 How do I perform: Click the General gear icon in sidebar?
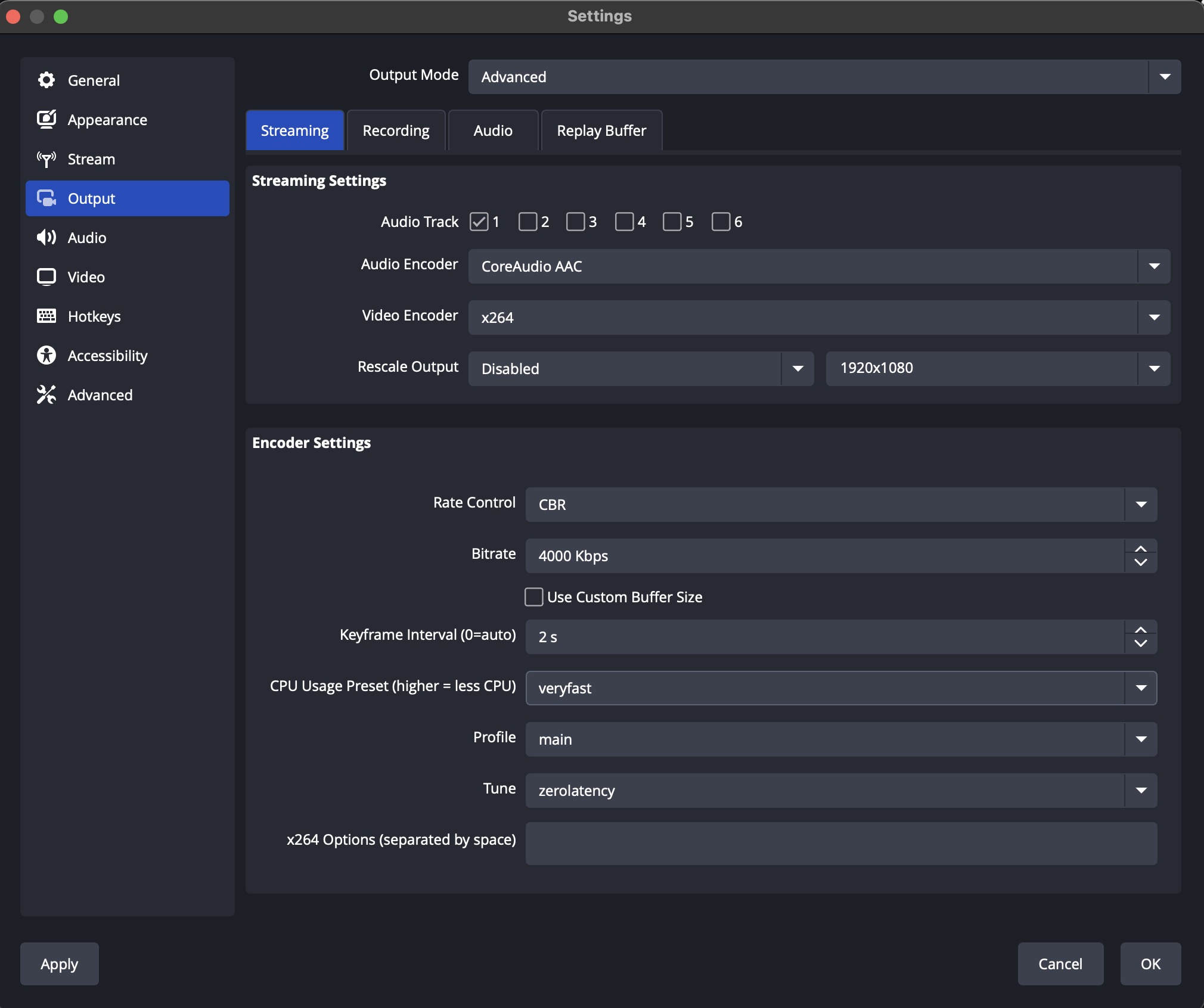coord(46,80)
